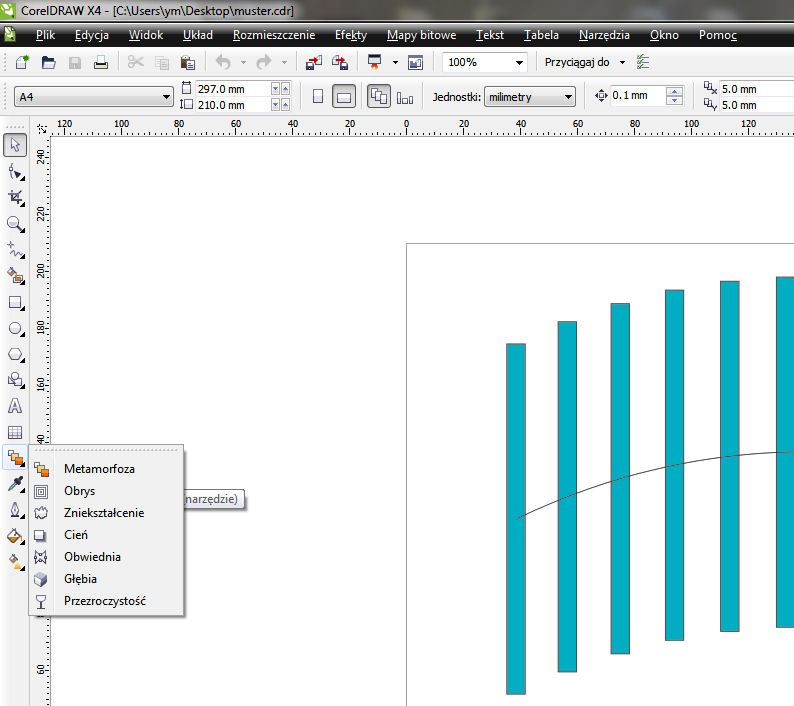Click the Przyciągaj do button
794x706 pixels.
point(585,62)
